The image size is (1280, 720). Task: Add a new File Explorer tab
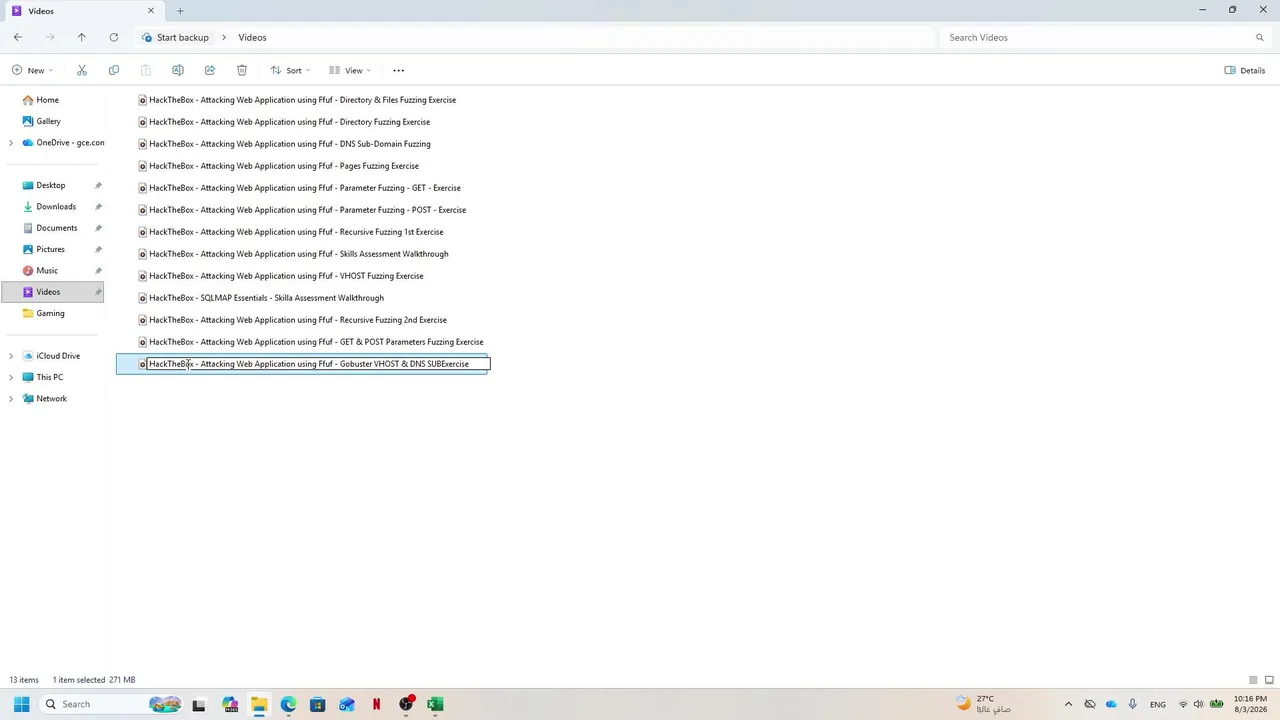[180, 11]
